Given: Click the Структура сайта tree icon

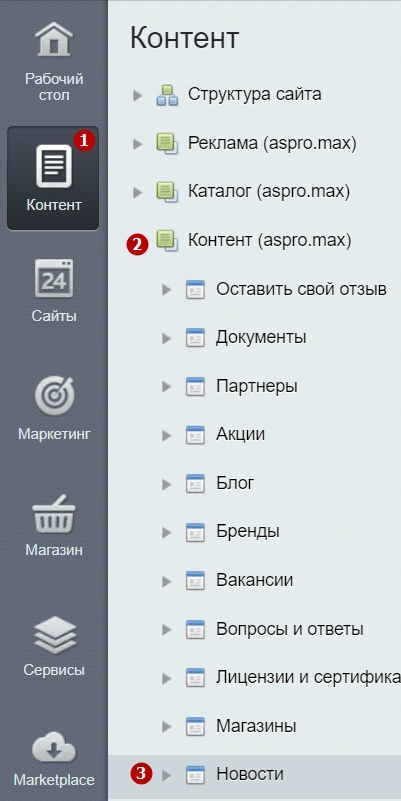Looking at the screenshot, I should click(x=167, y=95).
